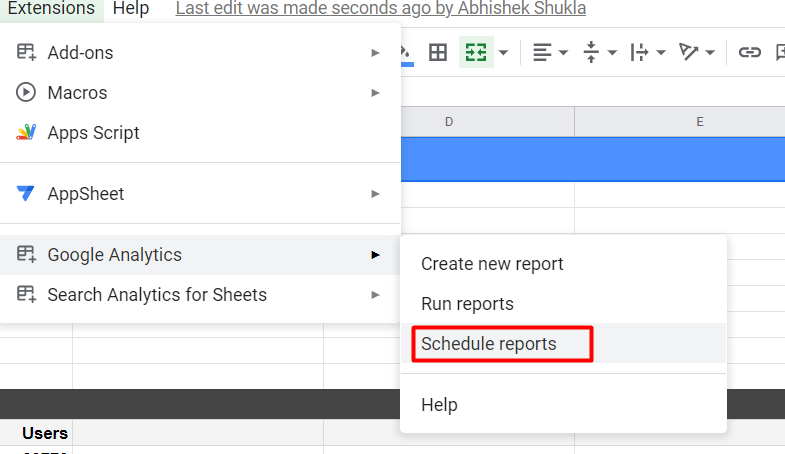Click the Google Analytics add-on icon
785x454 pixels.
pos(26,254)
